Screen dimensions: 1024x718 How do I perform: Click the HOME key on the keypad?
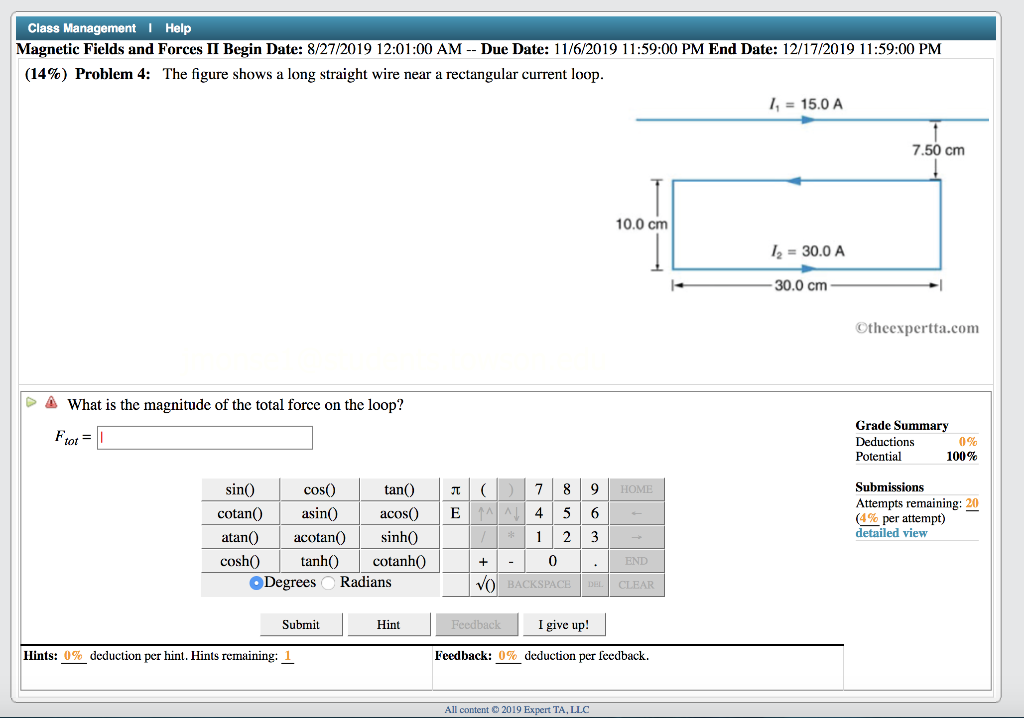point(637,489)
